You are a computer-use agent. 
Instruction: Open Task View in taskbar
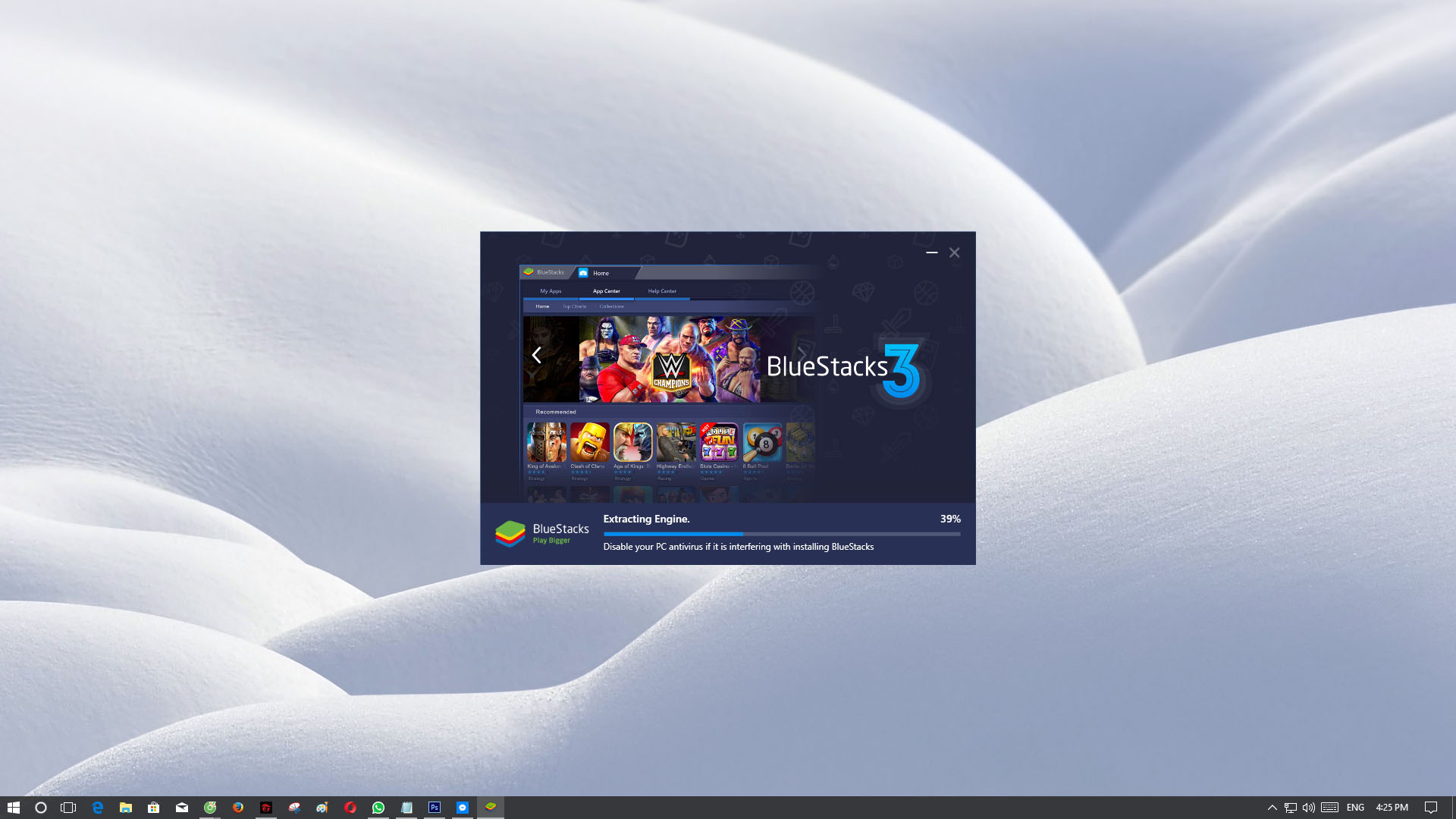(68, 808)
